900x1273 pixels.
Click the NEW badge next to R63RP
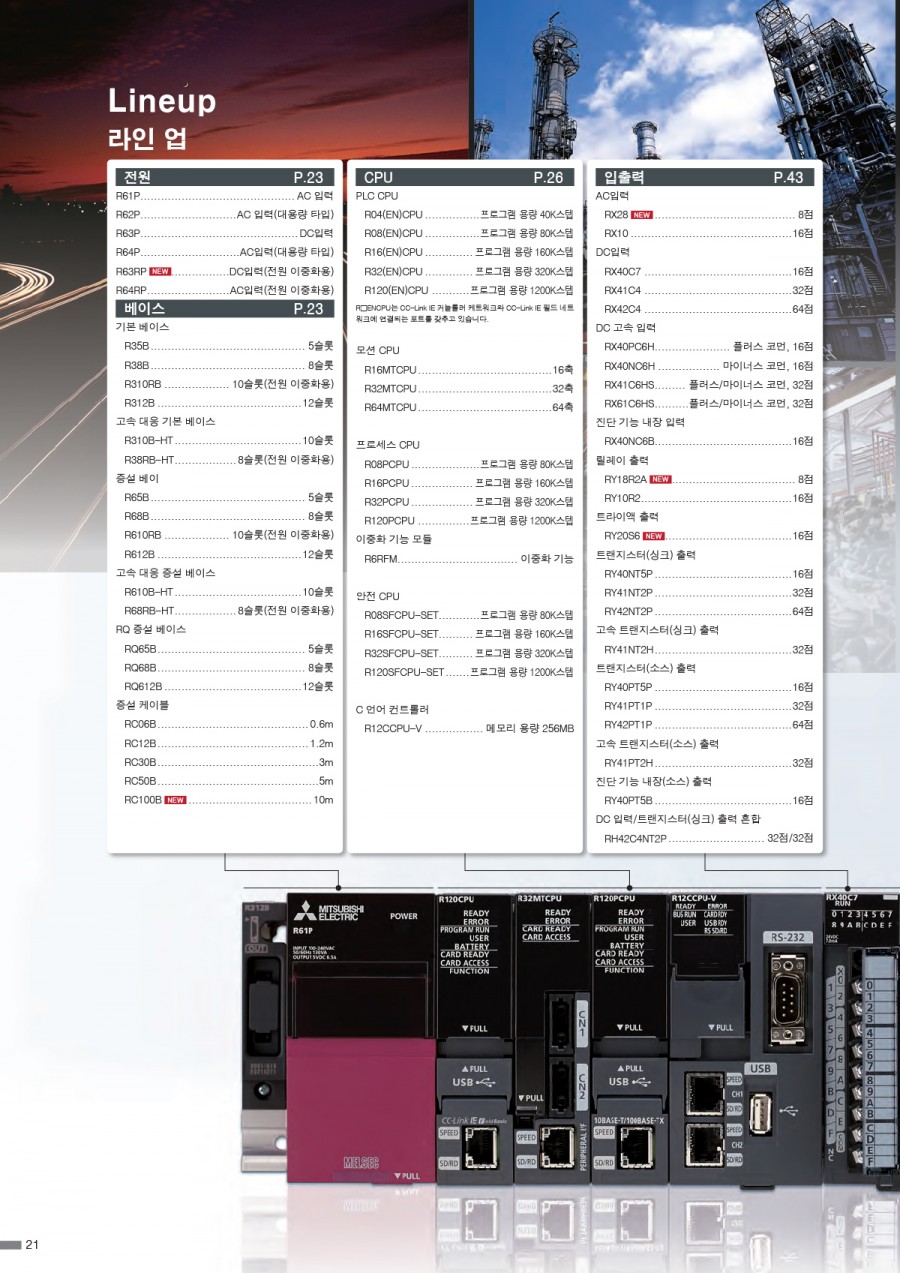click(x=160, y=271)
